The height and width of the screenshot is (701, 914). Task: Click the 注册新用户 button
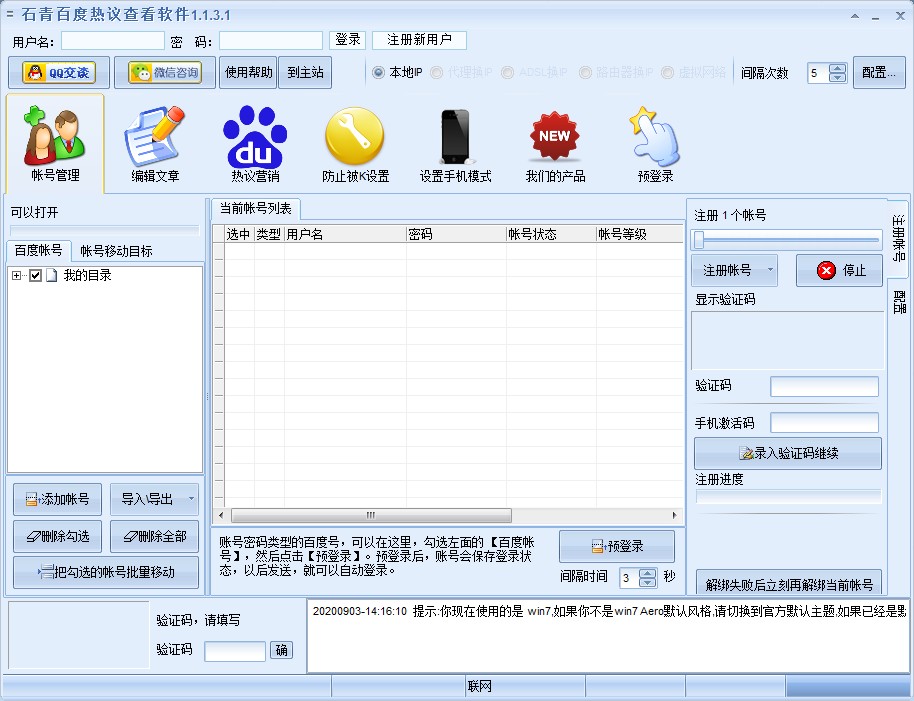(419, 40)
